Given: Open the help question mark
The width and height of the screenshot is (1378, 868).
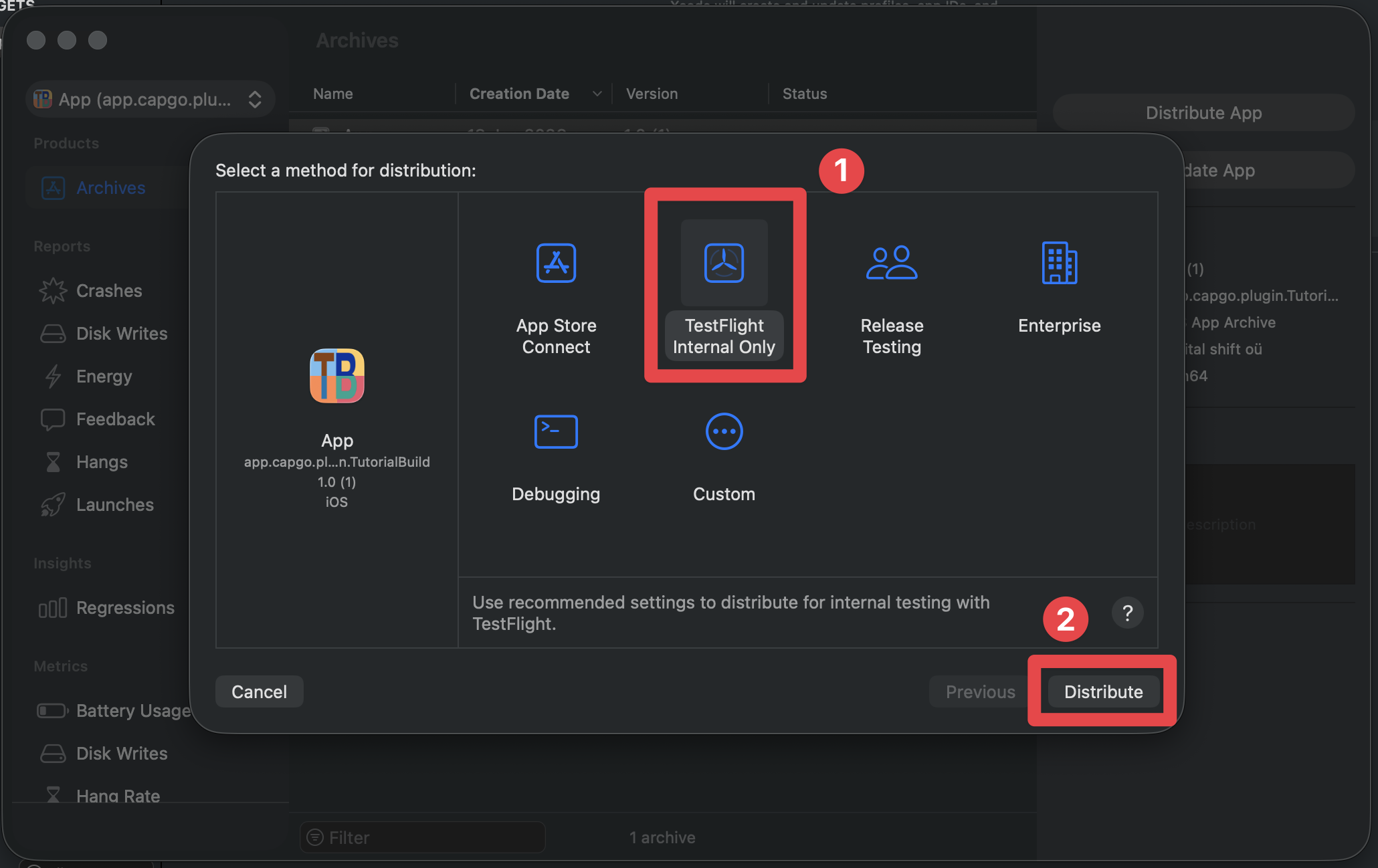Looking at the screenshot, I should [x=1128, y=613].
